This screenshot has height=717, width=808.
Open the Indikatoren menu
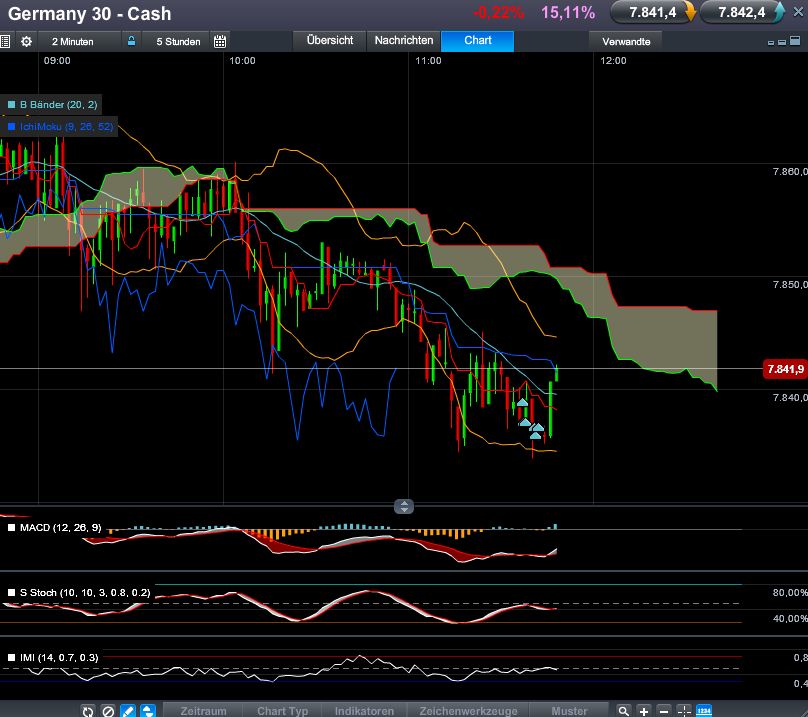364,711
